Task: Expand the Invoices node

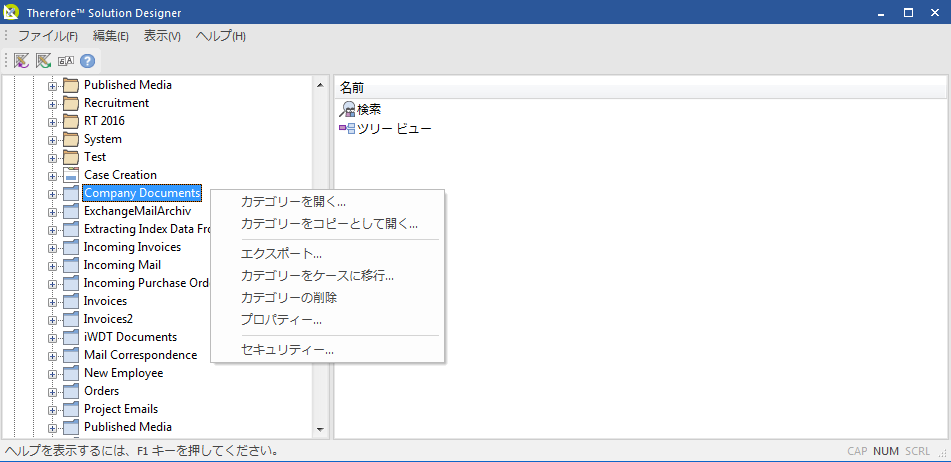Action: click(x=52, y=302)
